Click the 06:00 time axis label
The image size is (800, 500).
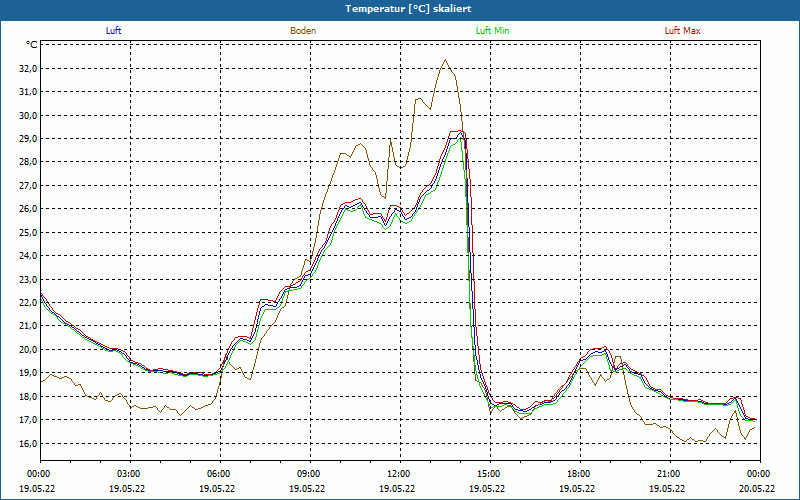click(x=220, y=474)
